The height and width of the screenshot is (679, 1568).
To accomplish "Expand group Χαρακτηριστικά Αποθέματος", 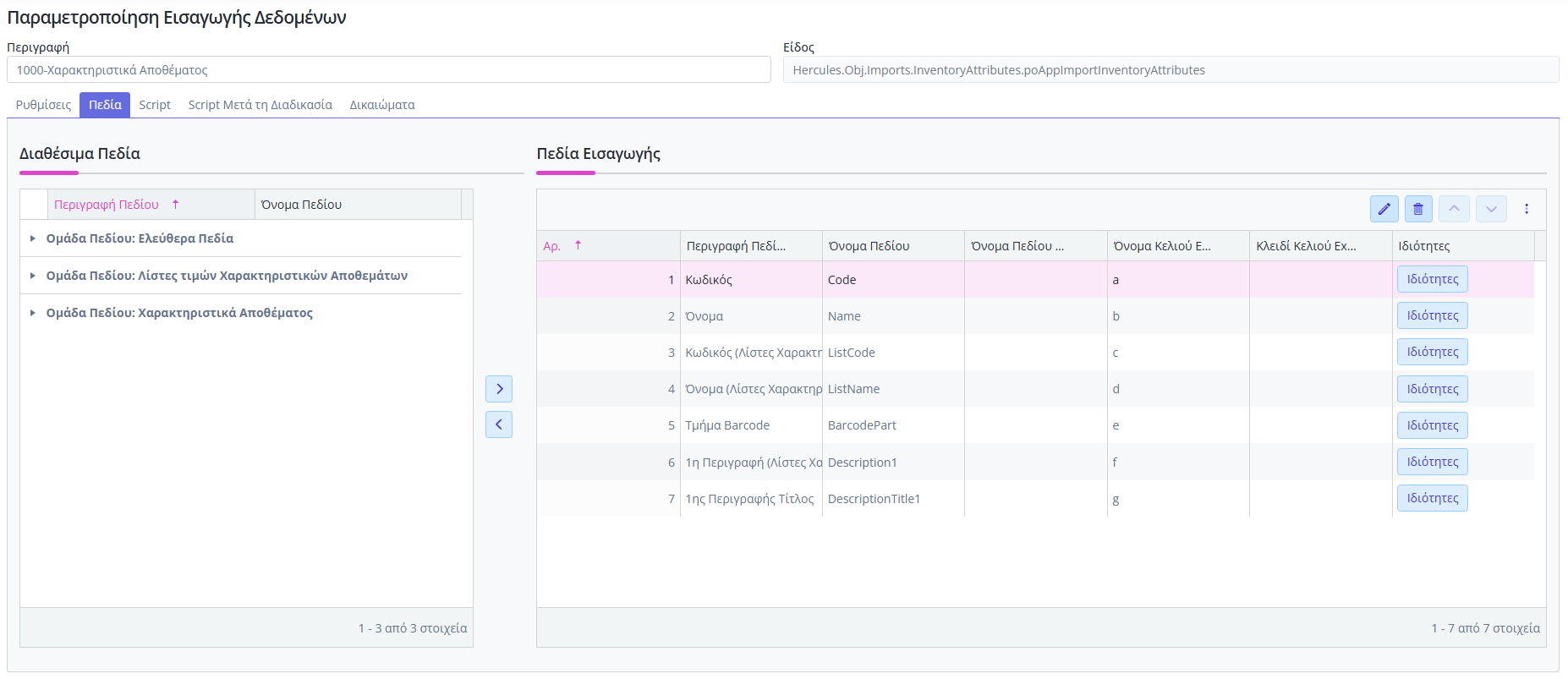I will click(x=32, y=313).
